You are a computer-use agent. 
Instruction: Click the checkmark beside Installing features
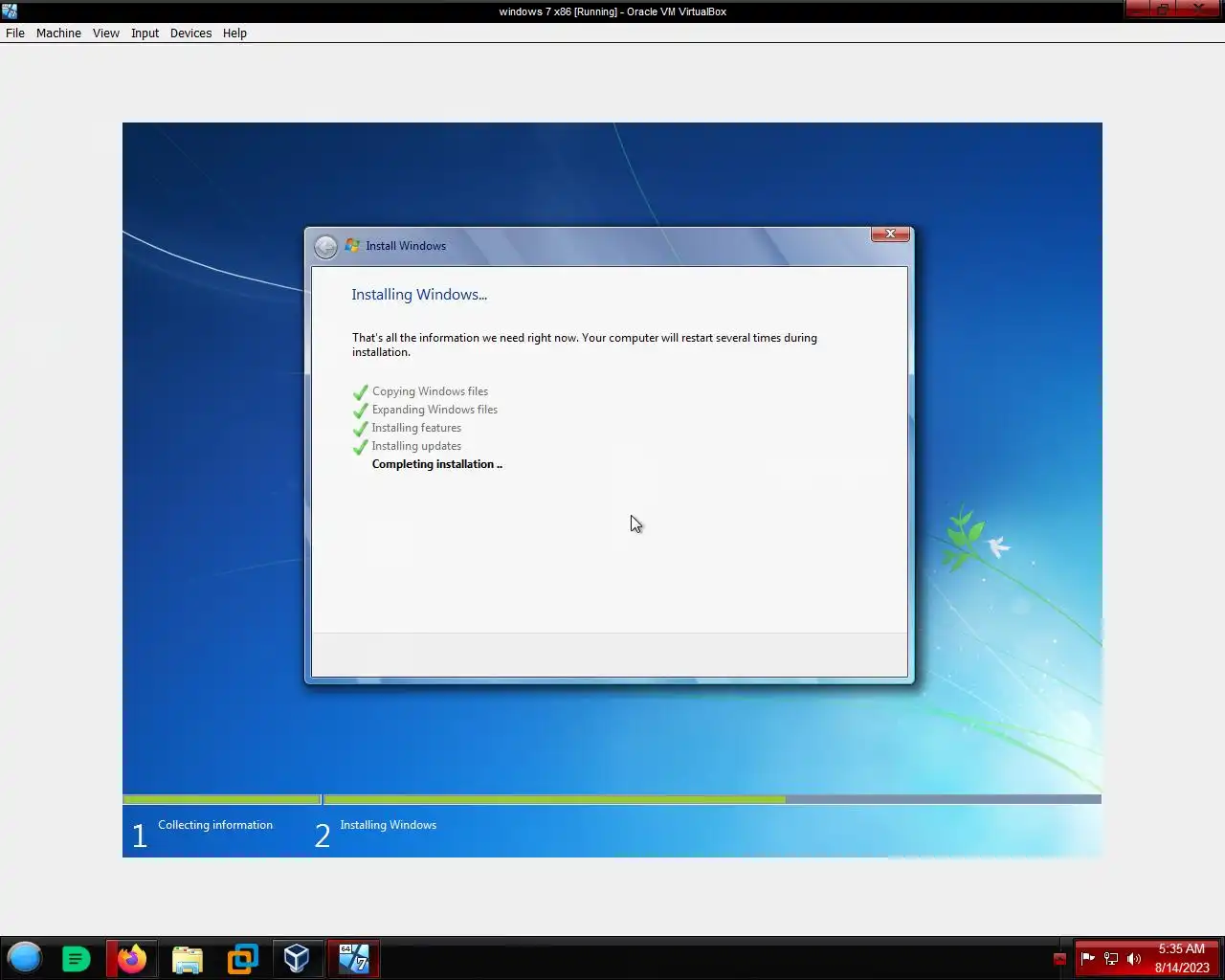(x=360, y=429)
